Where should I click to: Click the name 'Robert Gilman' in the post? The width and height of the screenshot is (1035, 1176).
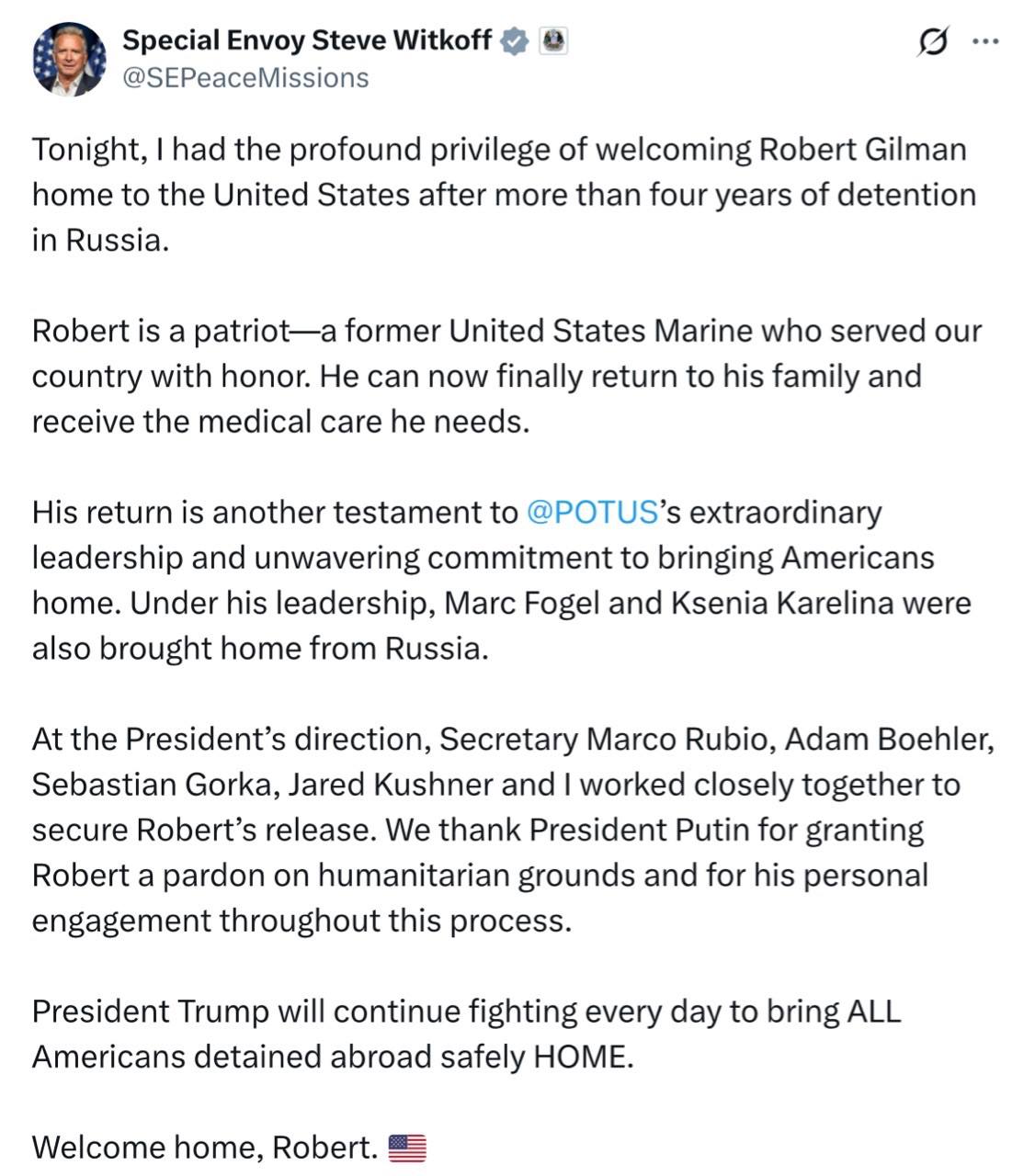pos(862,149)
